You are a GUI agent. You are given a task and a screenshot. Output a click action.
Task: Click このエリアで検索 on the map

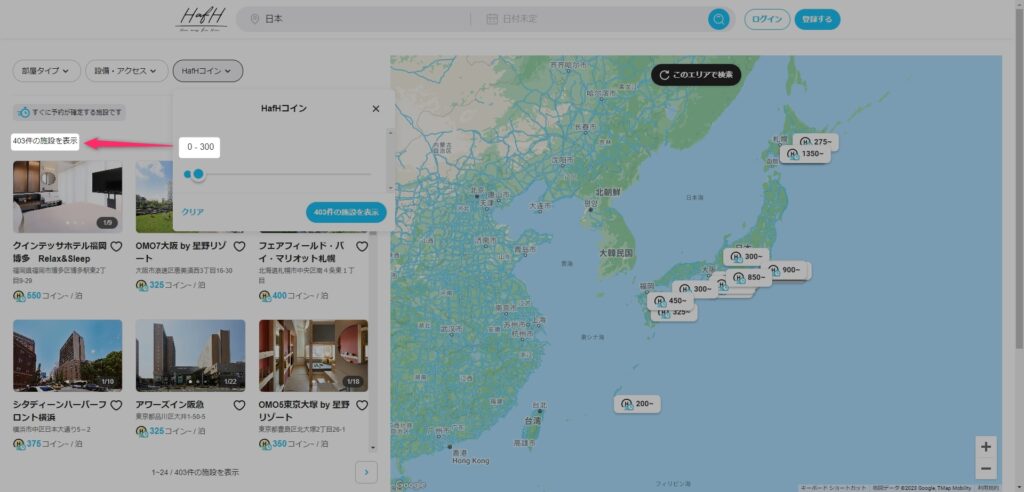696,74
